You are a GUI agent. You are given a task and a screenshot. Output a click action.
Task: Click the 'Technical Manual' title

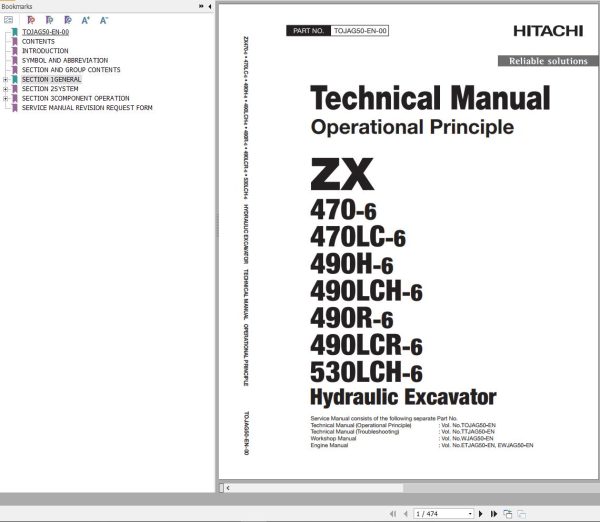tap(430, 98)
